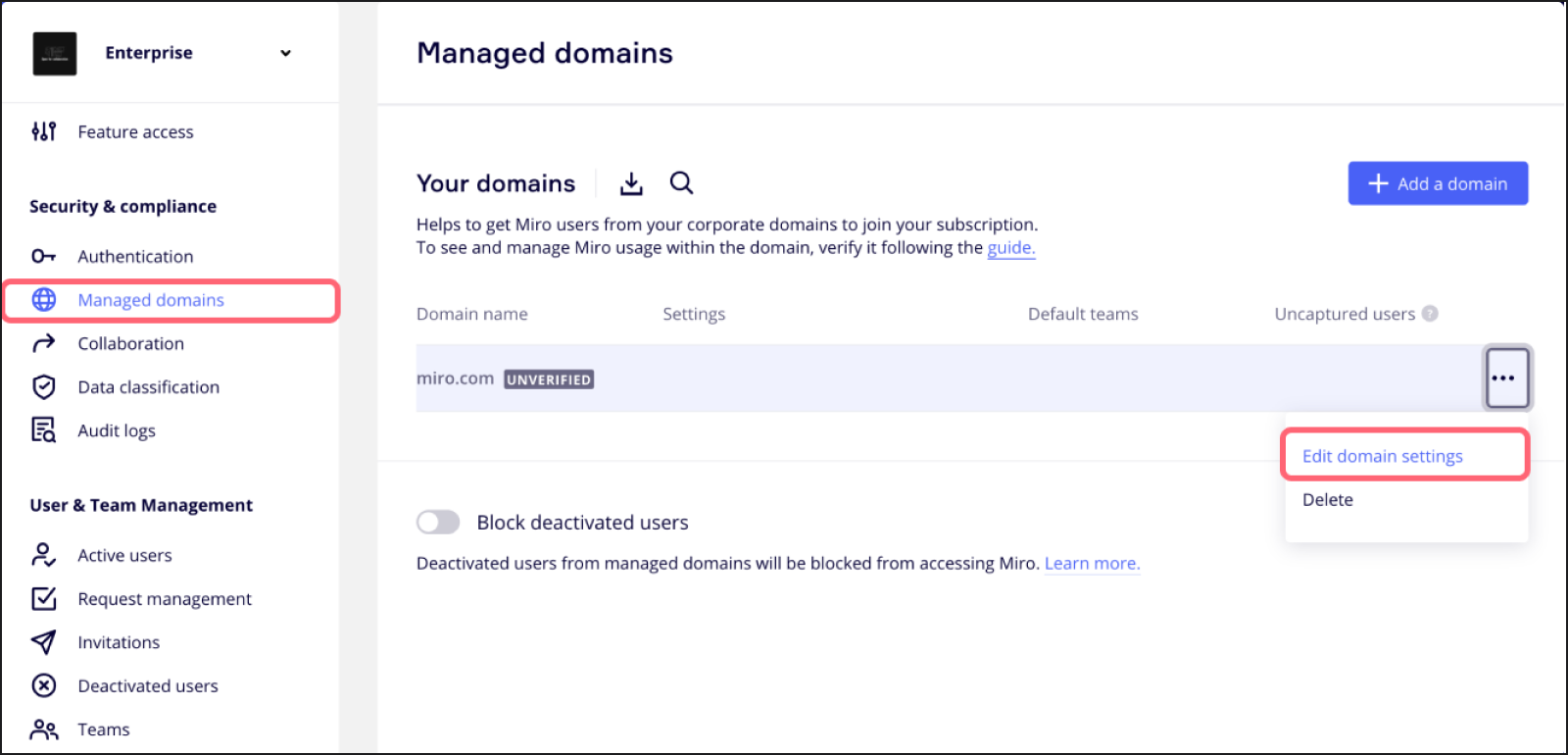This screenshot has height=755, width=1568.
Task: Click the Data classification shield icon
Action: tap(44, 387)
